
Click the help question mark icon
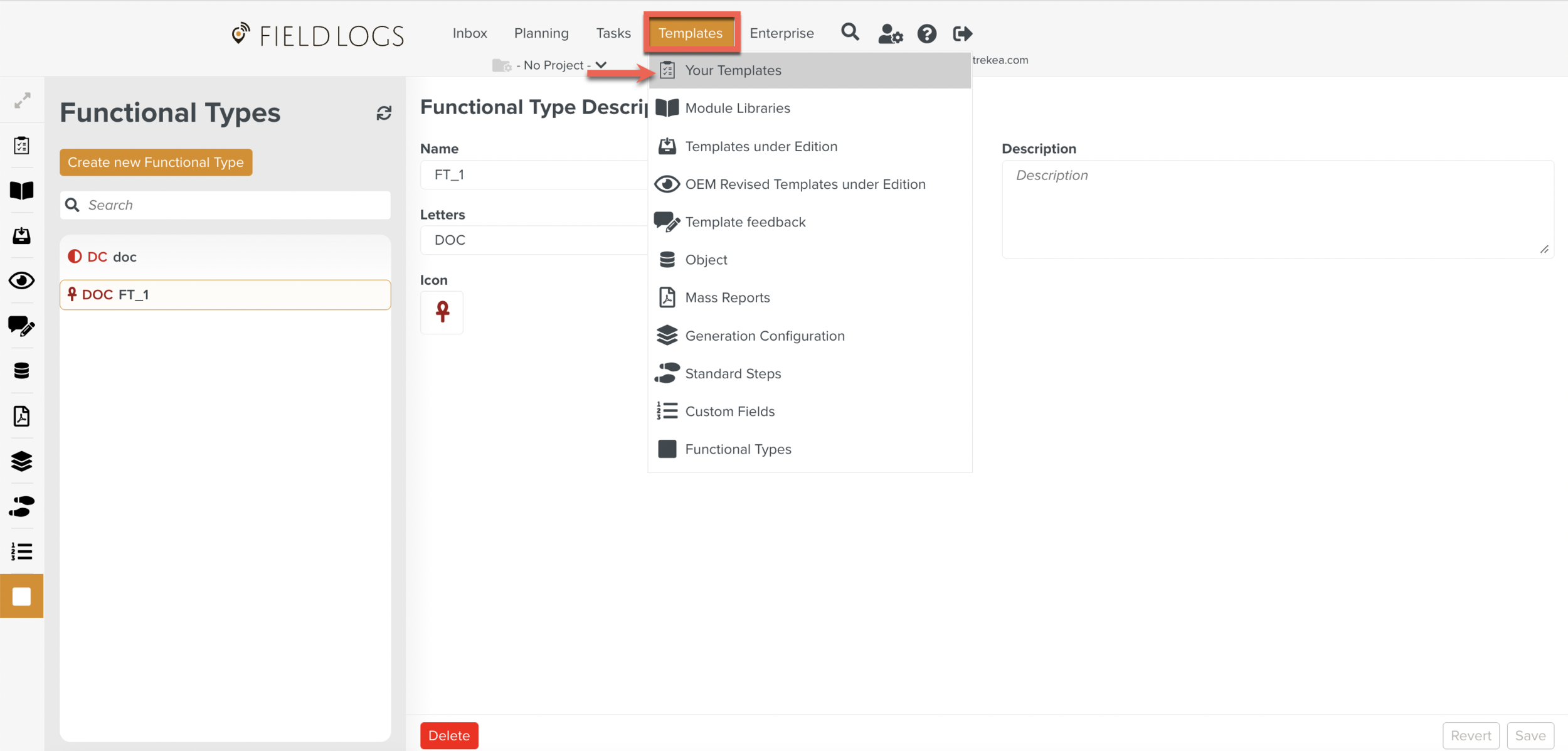pyautogui.click(x=926, y=33)
